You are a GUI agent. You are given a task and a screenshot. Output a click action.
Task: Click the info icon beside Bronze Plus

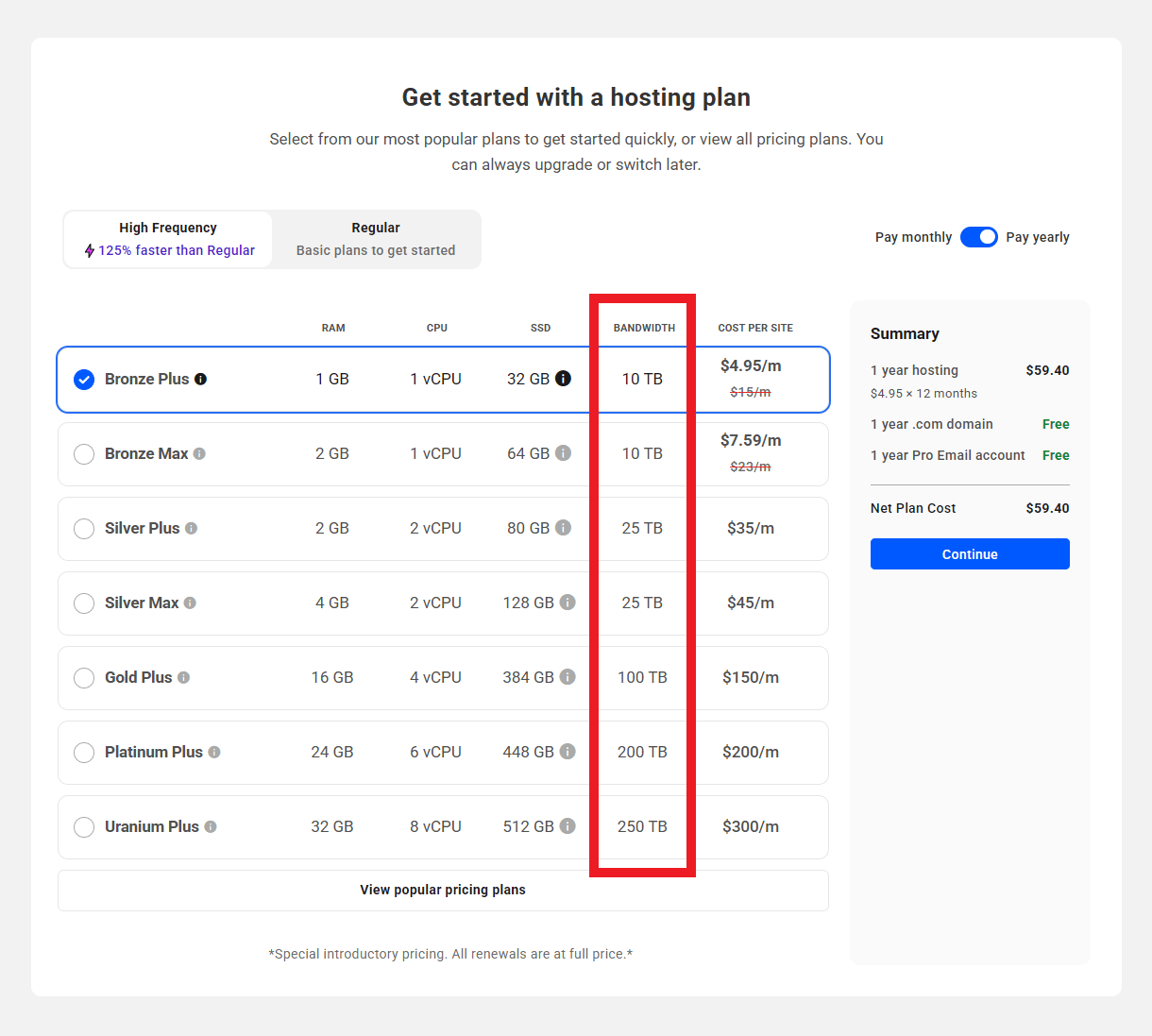pyautogui.click(x=199, y=379)
